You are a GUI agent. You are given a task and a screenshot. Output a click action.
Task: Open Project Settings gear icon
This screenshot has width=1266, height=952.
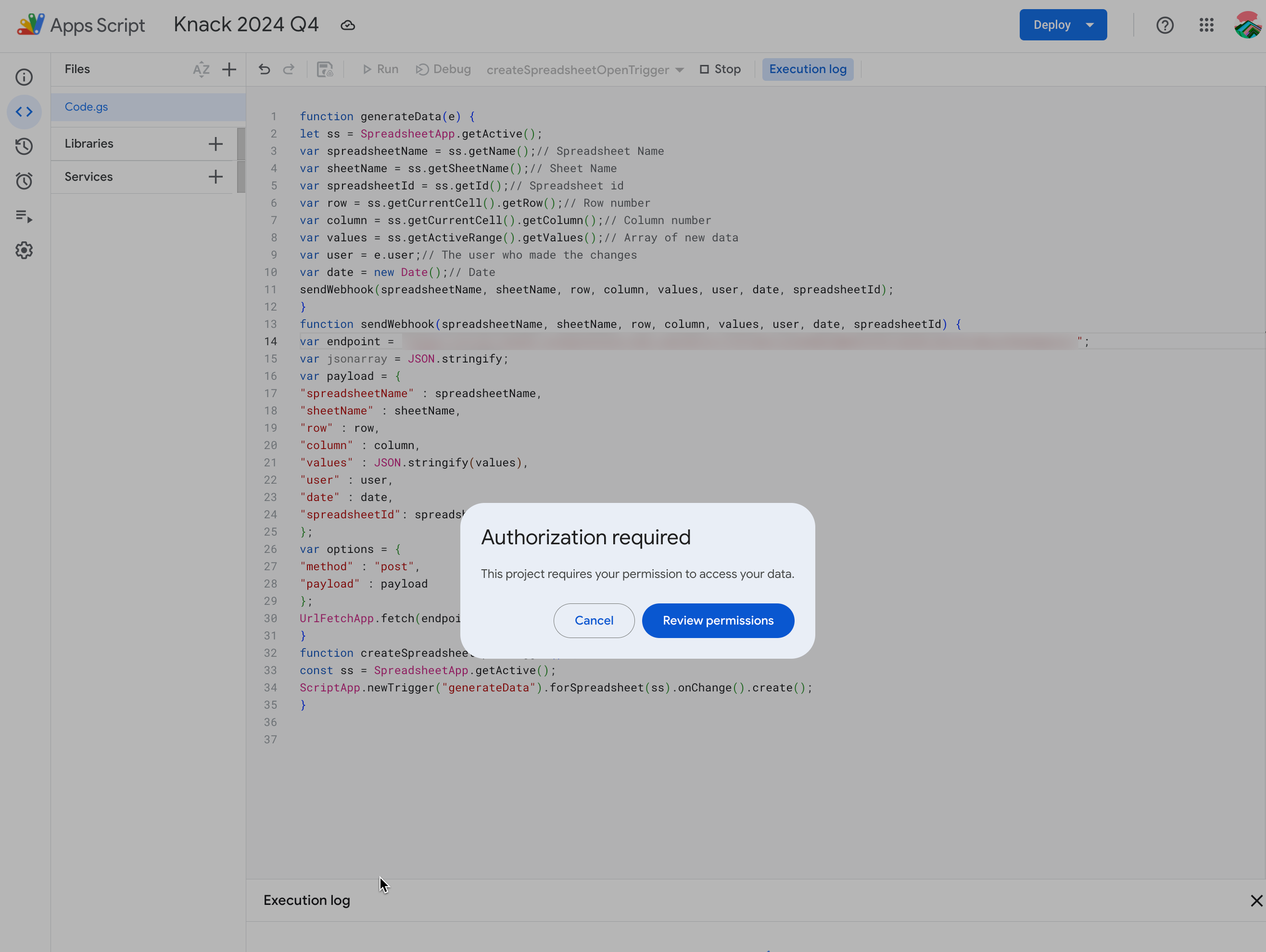click(24, 251)
